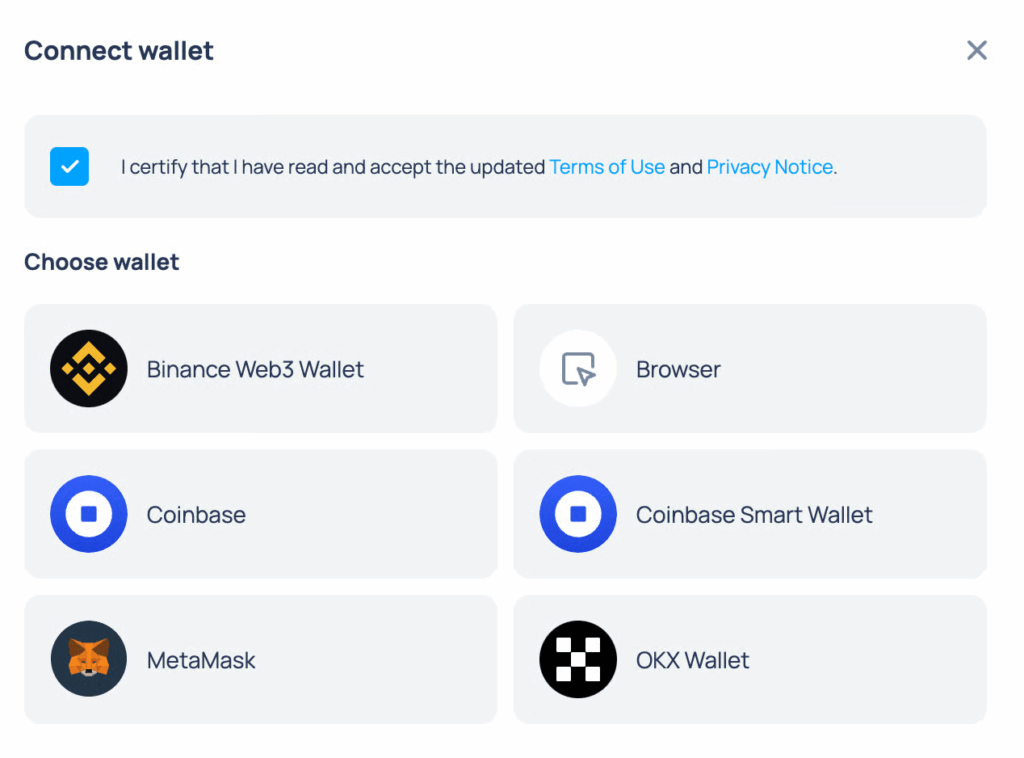The width and height of the screenshot is (1024, 758).
Task: Click the MetaMask fox icon
Action: [89, 660]
